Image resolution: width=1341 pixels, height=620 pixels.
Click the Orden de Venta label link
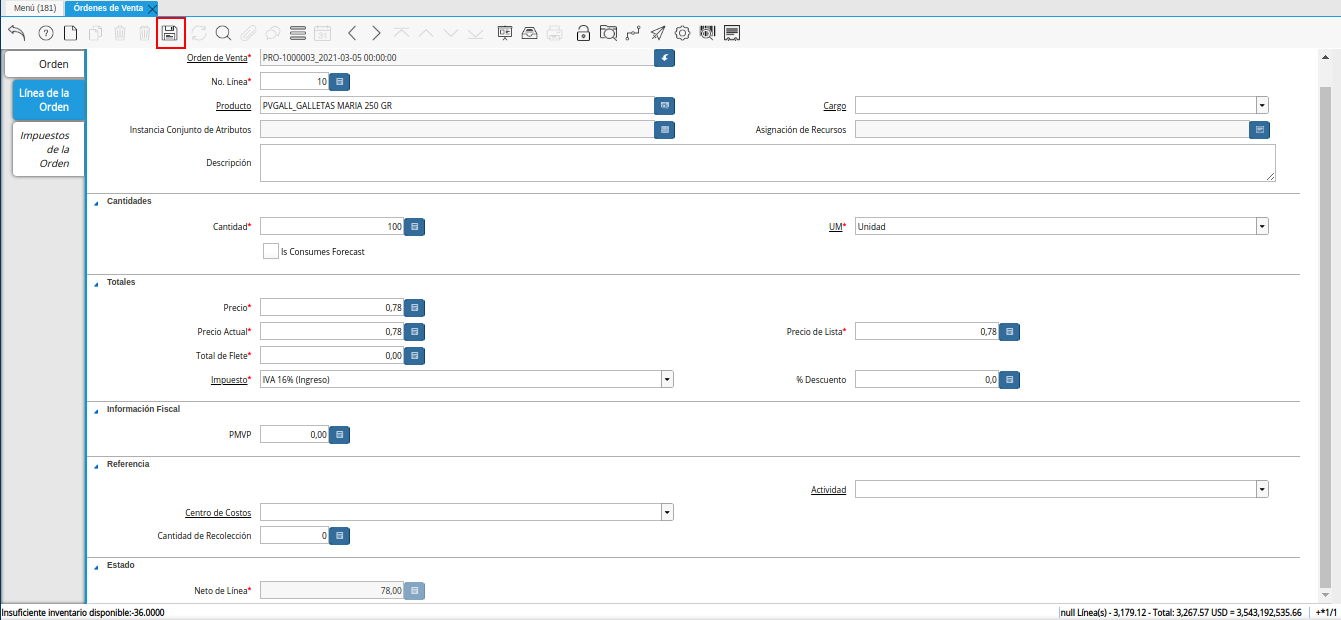(218, 58)
